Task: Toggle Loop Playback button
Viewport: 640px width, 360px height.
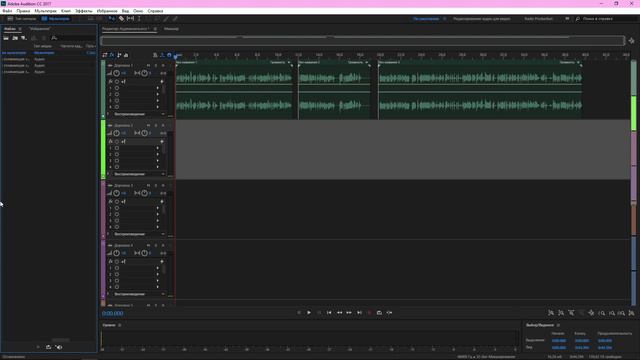Action: [379, 313]
